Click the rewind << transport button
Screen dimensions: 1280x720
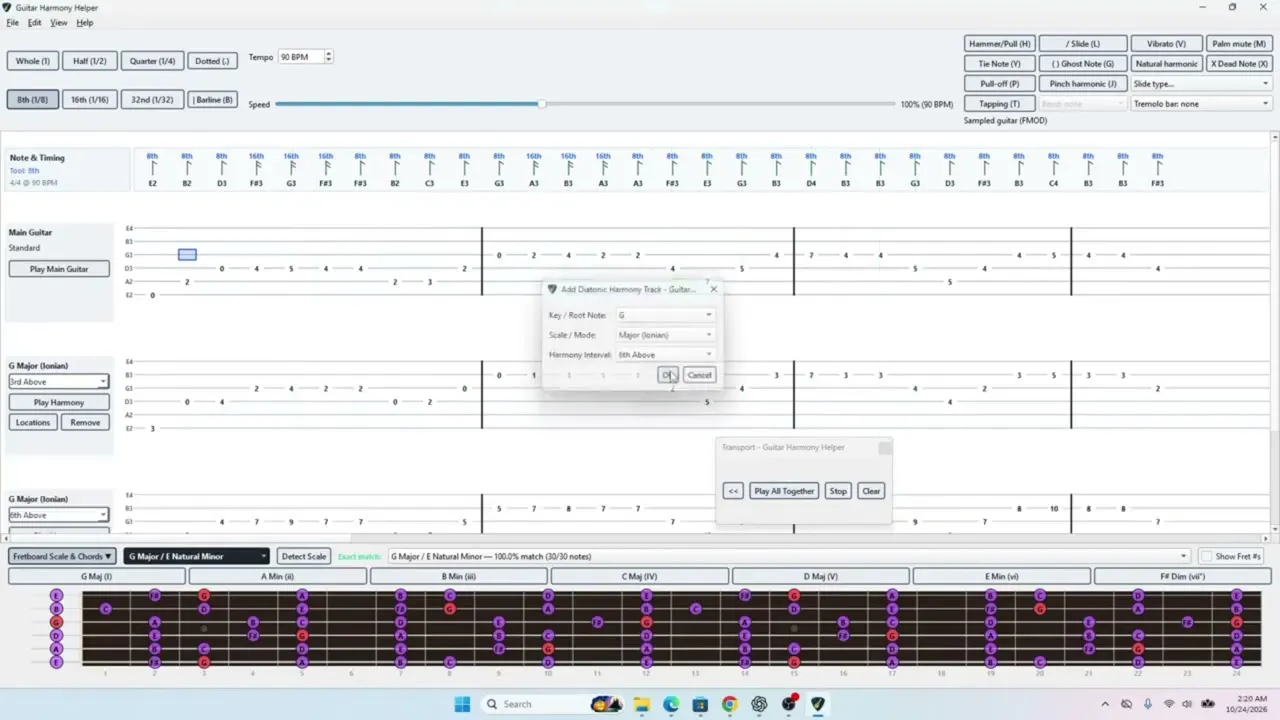(x=733, y=491)
